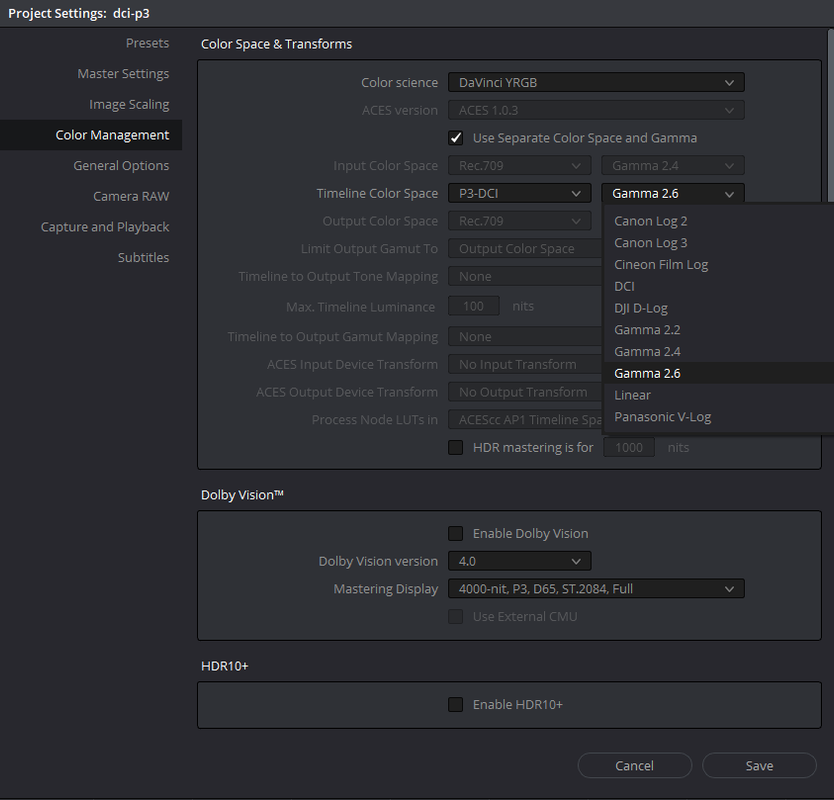
Task: Check the Enable HDR10+ box
Action: pyautogui.click(x=456, y=705)
